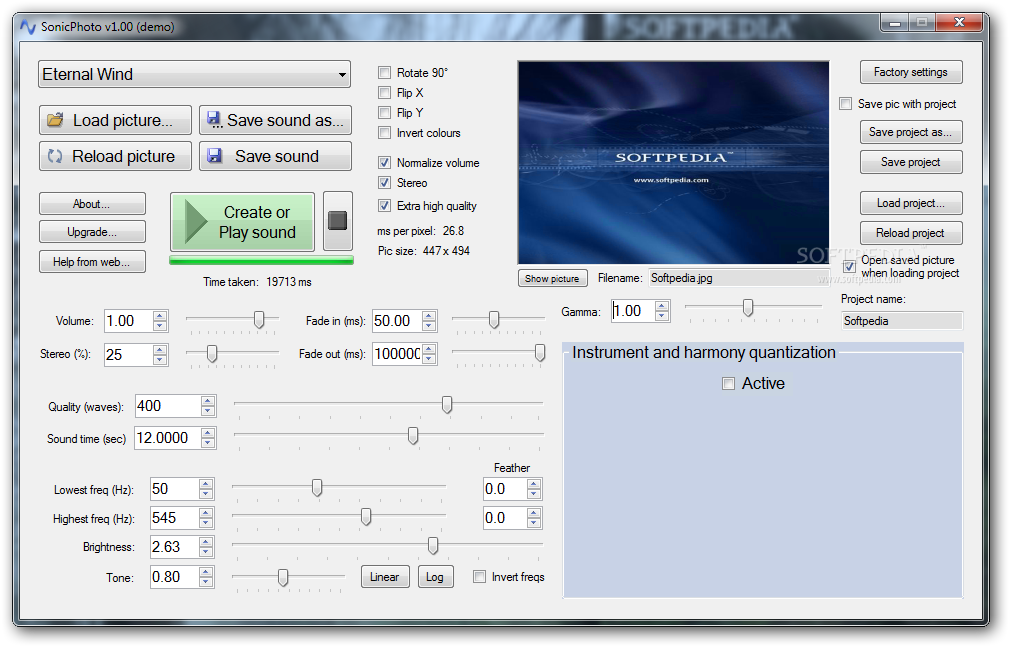Image resolution: width=1010 pixels, height=647 pixels.
Task: Toggle Open saved picture when loading project
Action: click(850, 266)
